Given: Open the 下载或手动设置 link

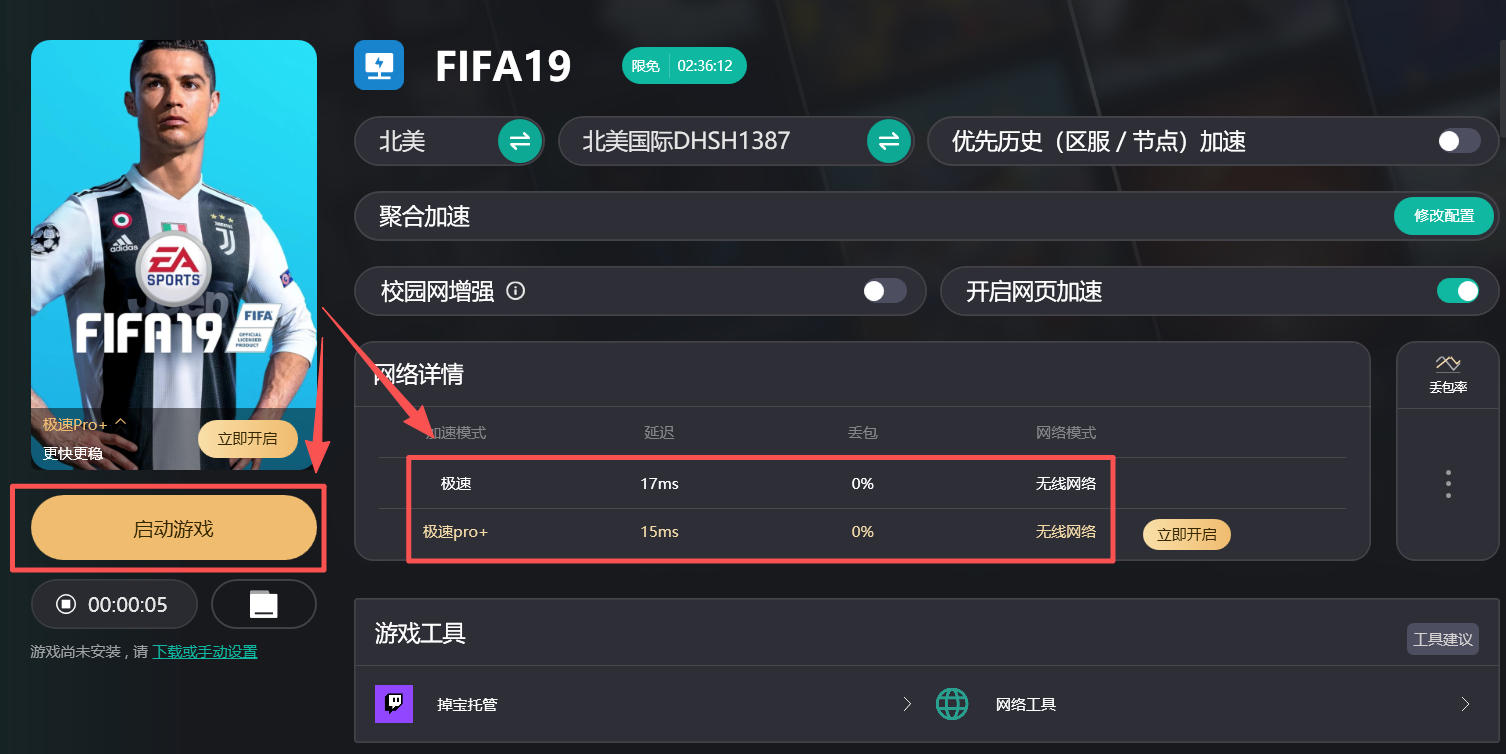Looking at the screenshot, I should click(x=204, y=650).
